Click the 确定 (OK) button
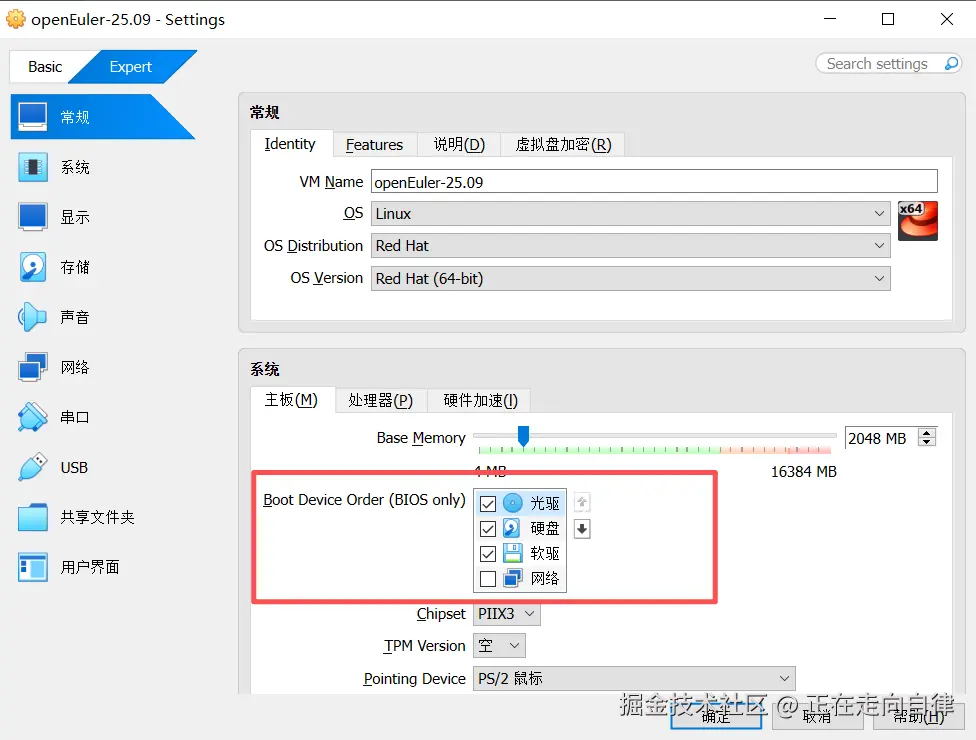This screenshot has width=976, height=740. [x=716, y=716]
